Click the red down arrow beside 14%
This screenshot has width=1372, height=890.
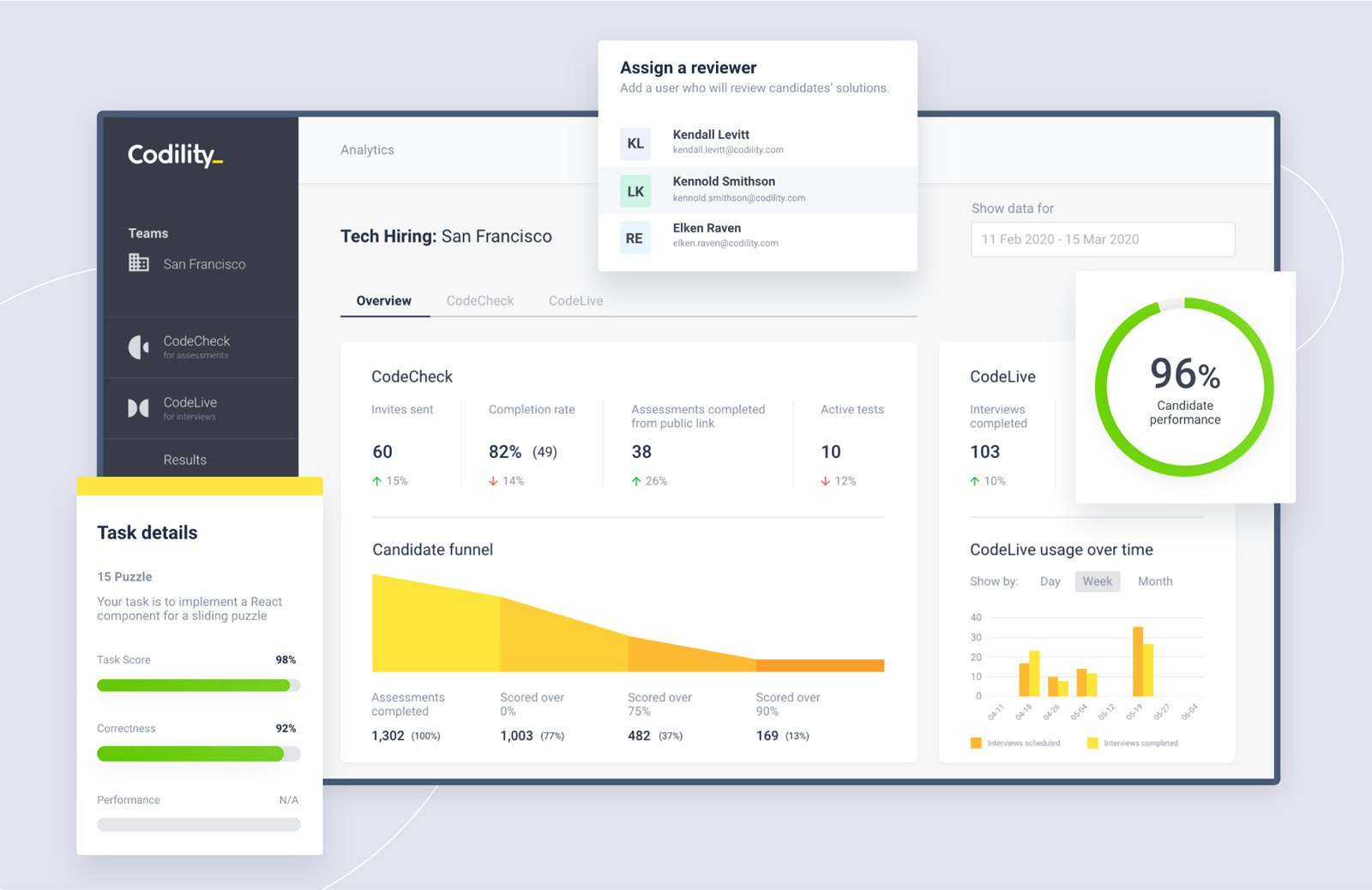click(493, 481)
